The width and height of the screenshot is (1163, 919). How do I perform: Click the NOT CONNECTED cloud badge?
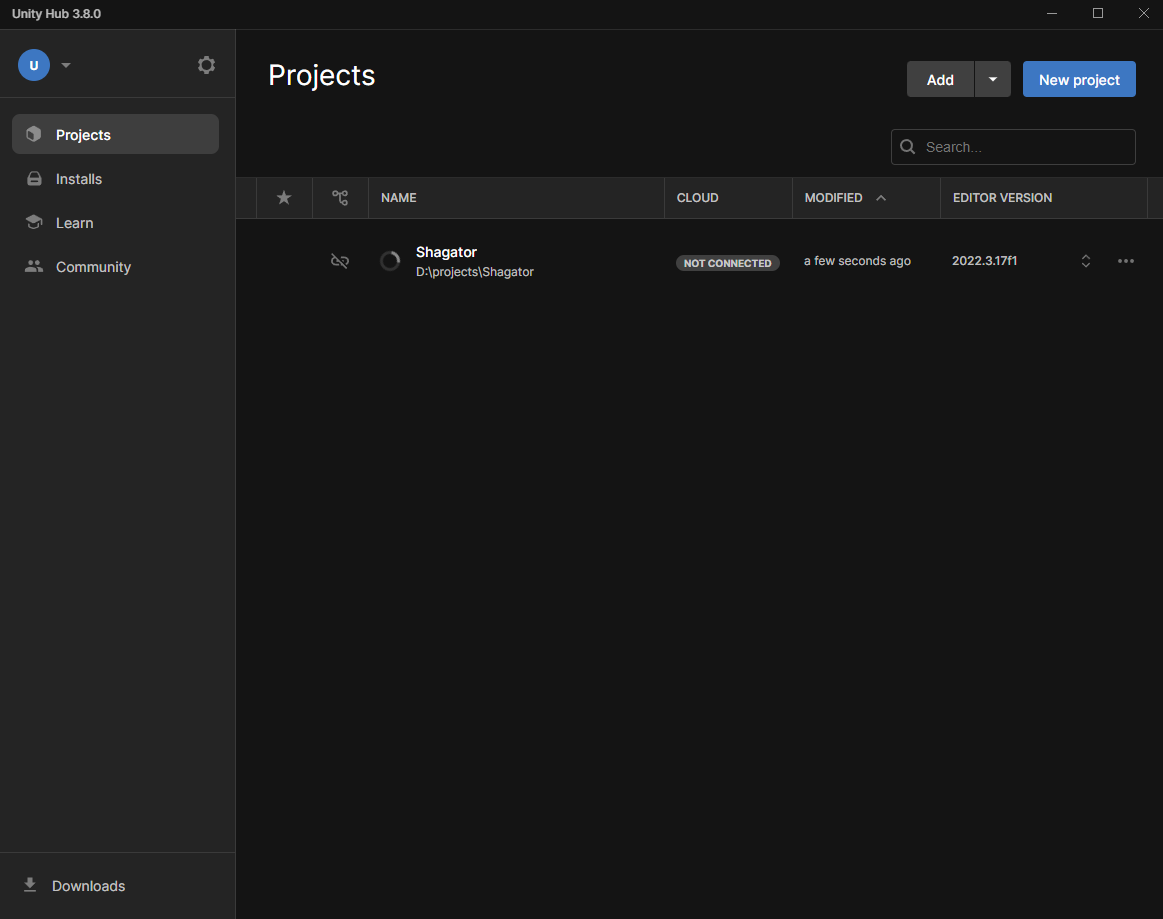tap(727, 263)
